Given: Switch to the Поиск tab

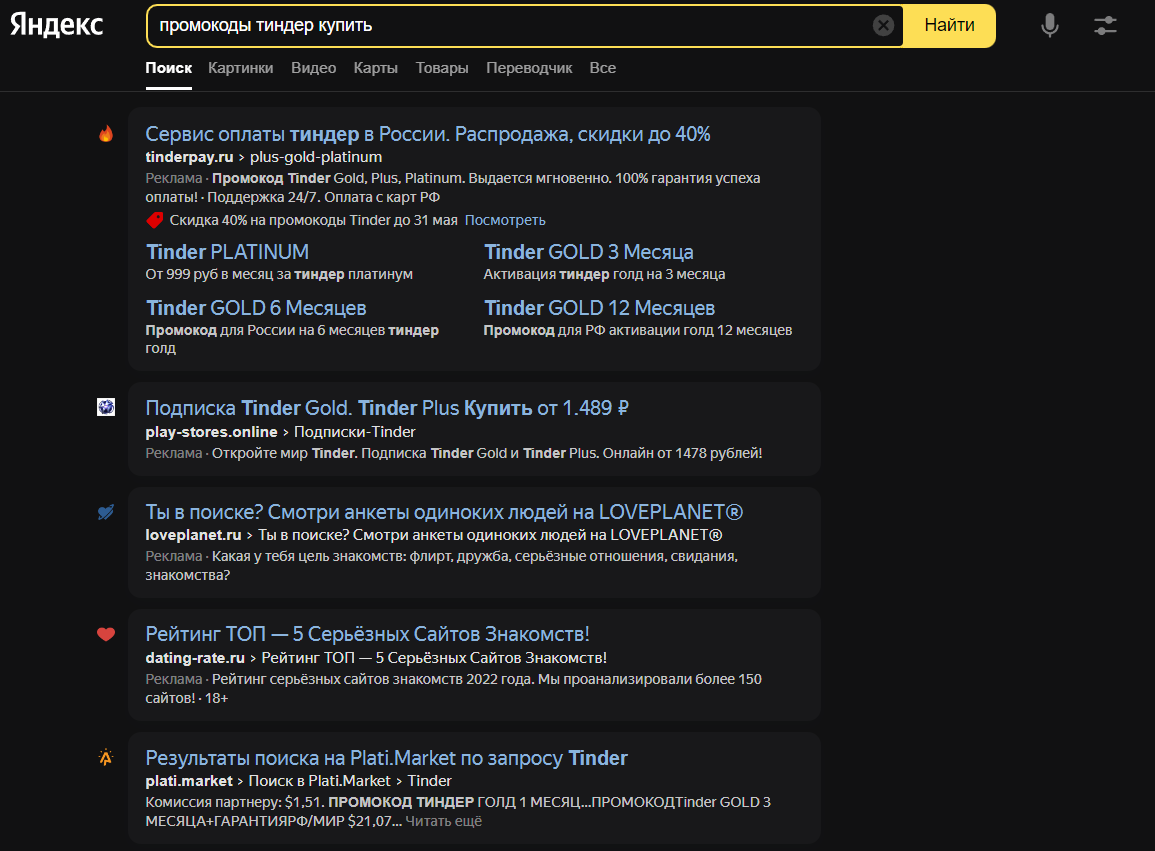Looking at the screenshot, I should tap(169, 68).
